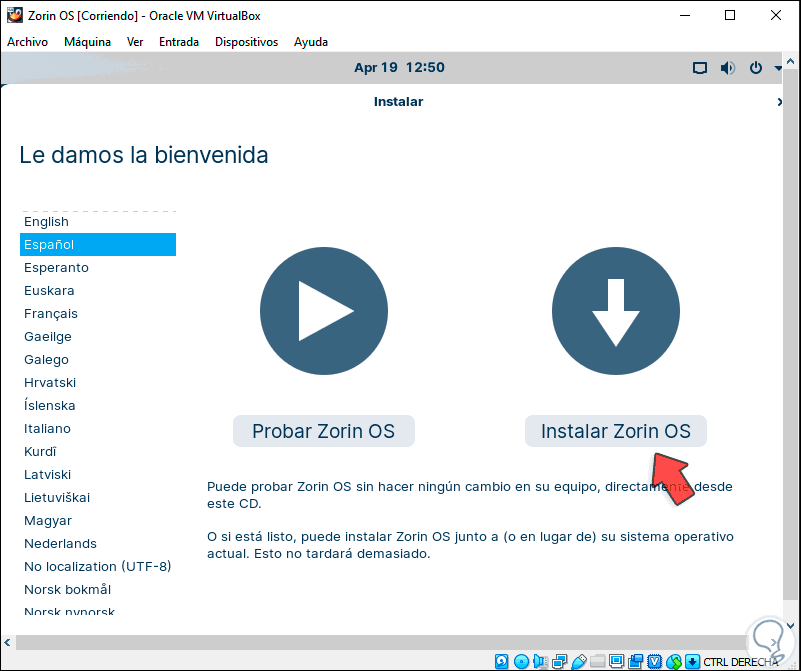Click the horizontal scrollbar thumb
This screenshot has width=801, height=671.
[x=383, y=642]
